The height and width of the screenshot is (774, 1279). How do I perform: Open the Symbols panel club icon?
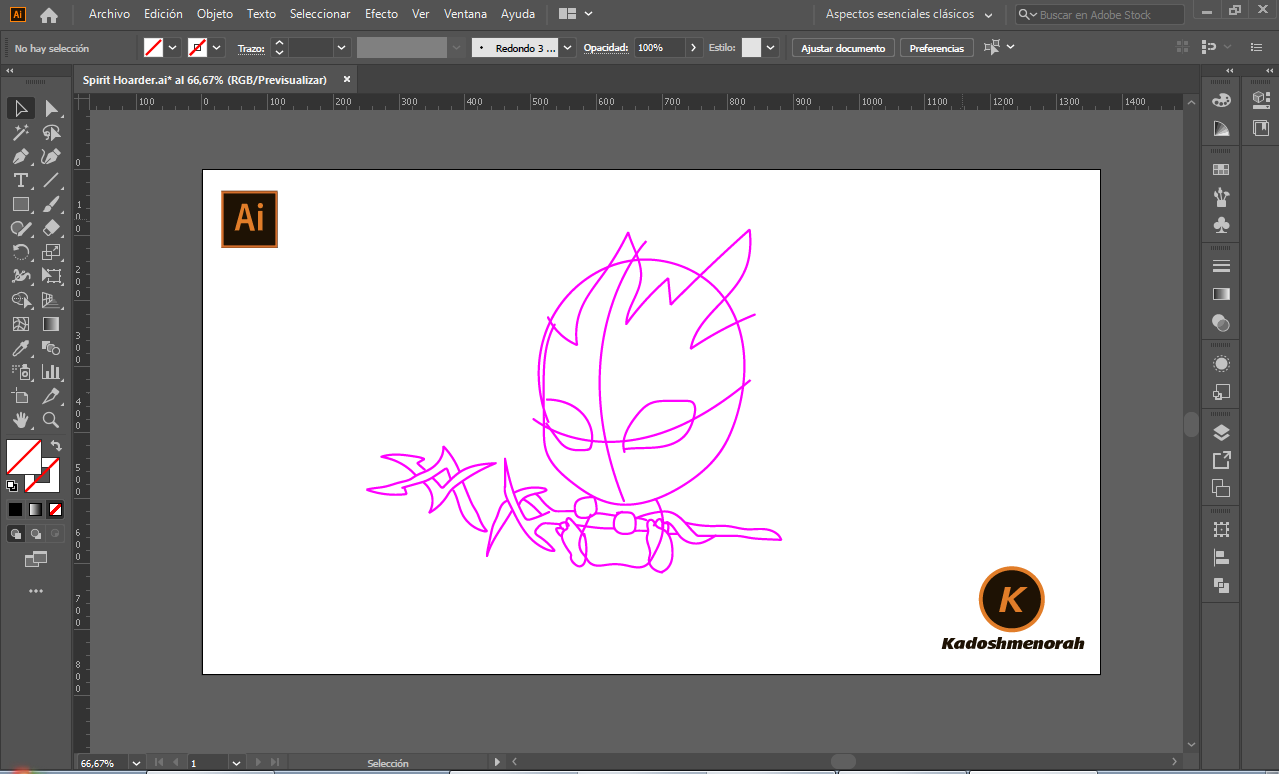click(1221, 226)
